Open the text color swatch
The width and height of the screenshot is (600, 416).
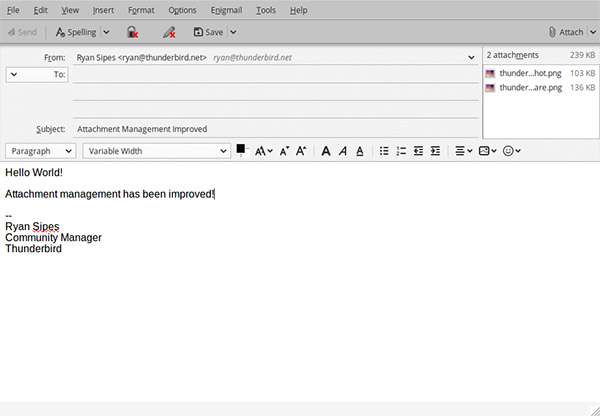tap(241, 150)
